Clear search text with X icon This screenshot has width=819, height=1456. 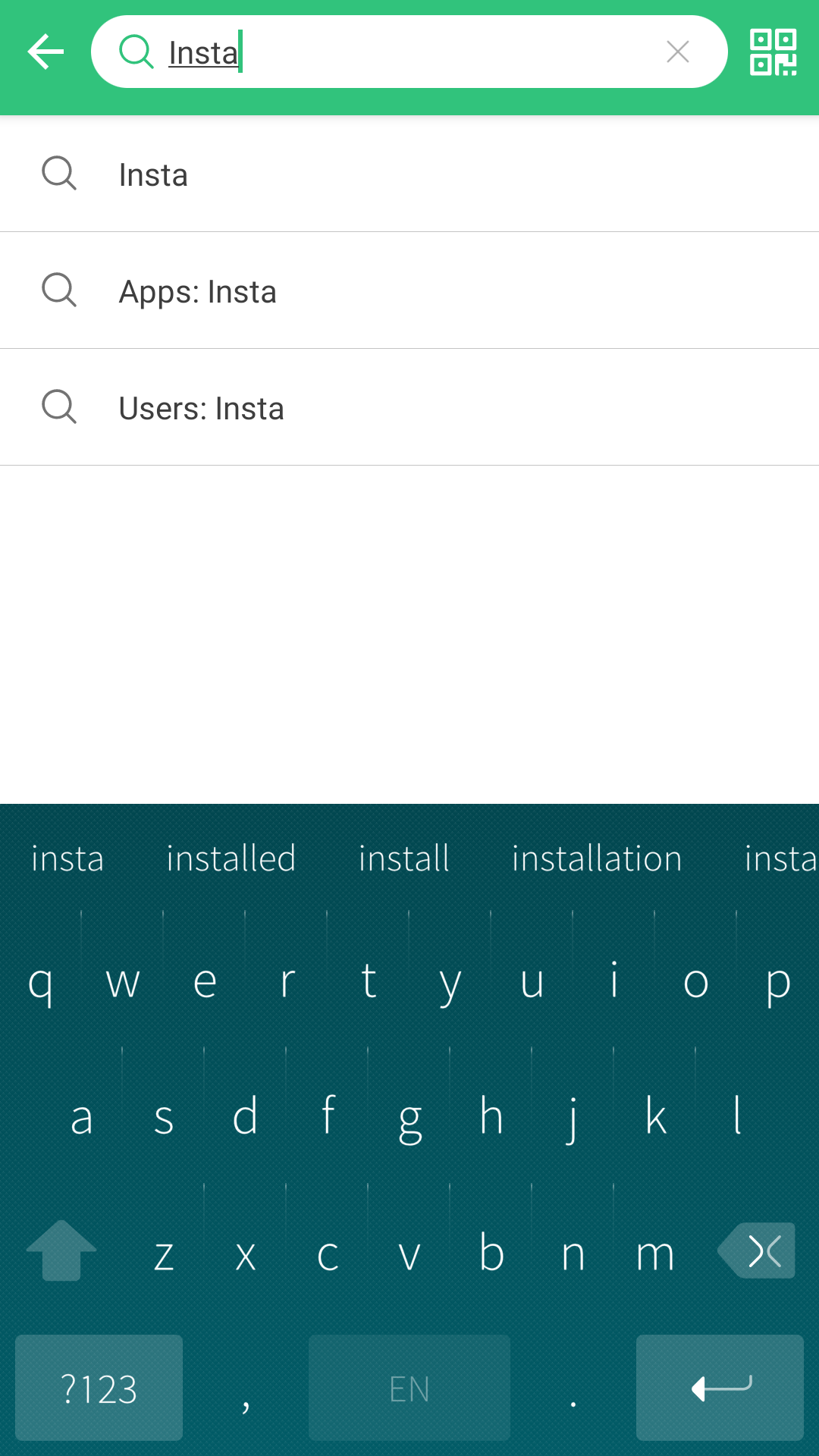[677, 52]
